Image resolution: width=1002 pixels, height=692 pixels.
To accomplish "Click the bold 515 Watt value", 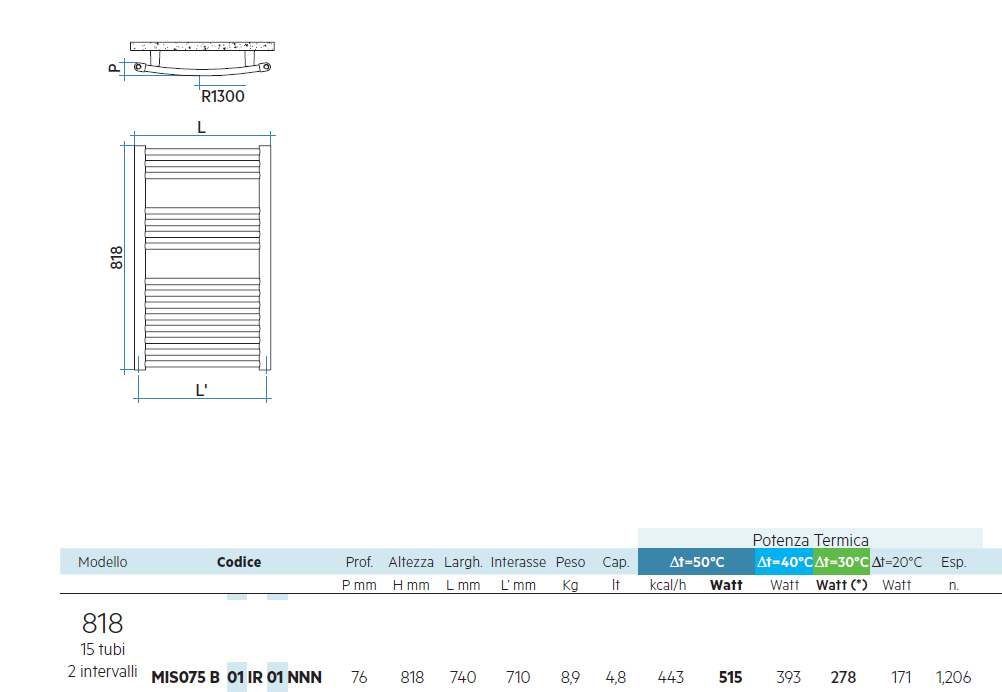I will pos(730,677).
